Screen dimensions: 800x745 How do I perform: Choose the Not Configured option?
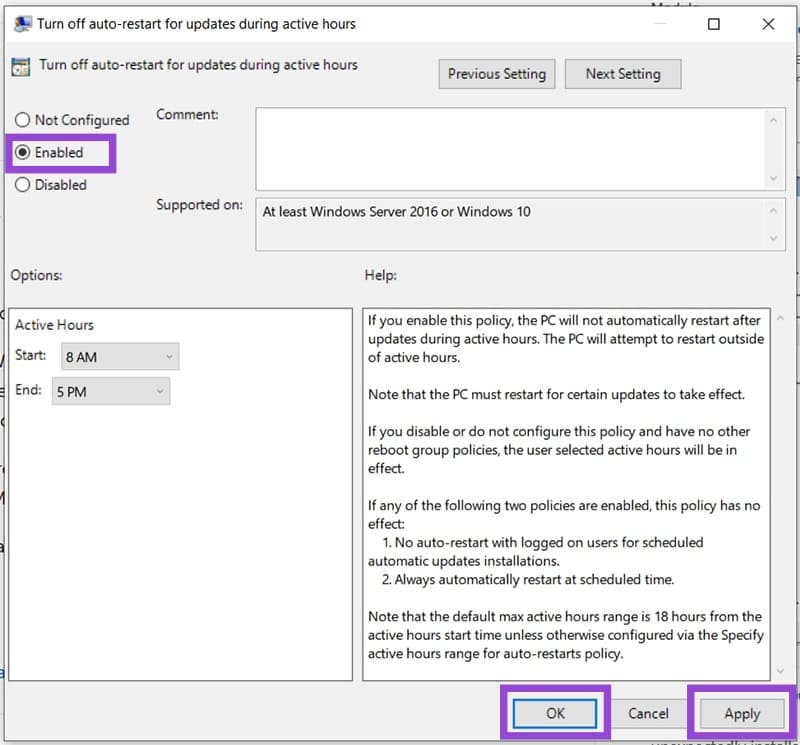coord(22,119)
